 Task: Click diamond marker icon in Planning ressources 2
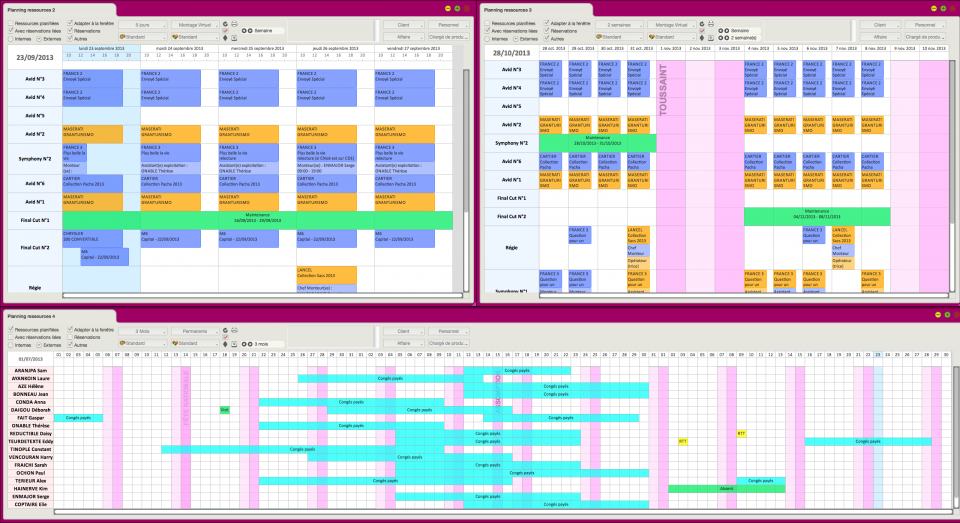point(225,38)
